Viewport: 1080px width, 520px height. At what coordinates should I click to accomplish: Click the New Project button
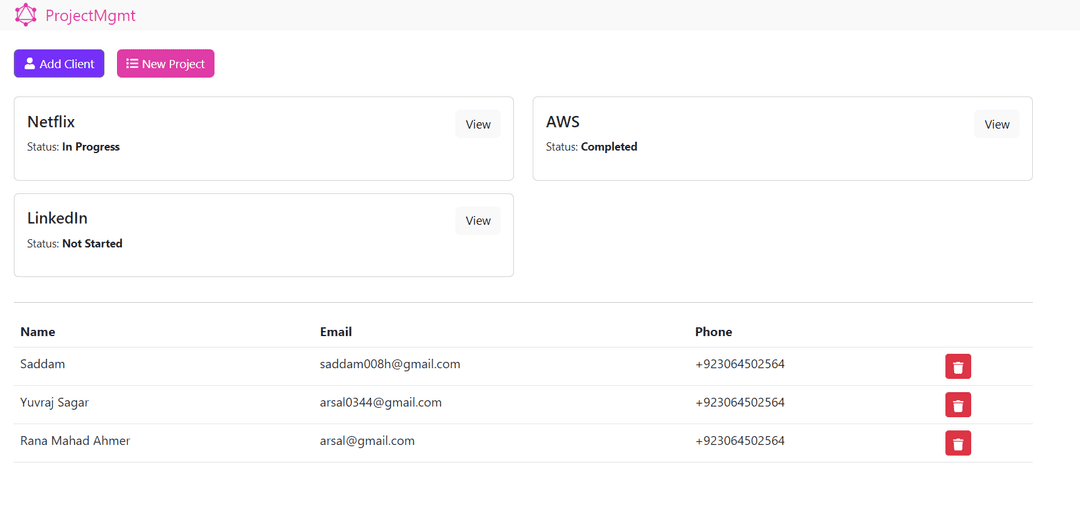coord(165,63)
